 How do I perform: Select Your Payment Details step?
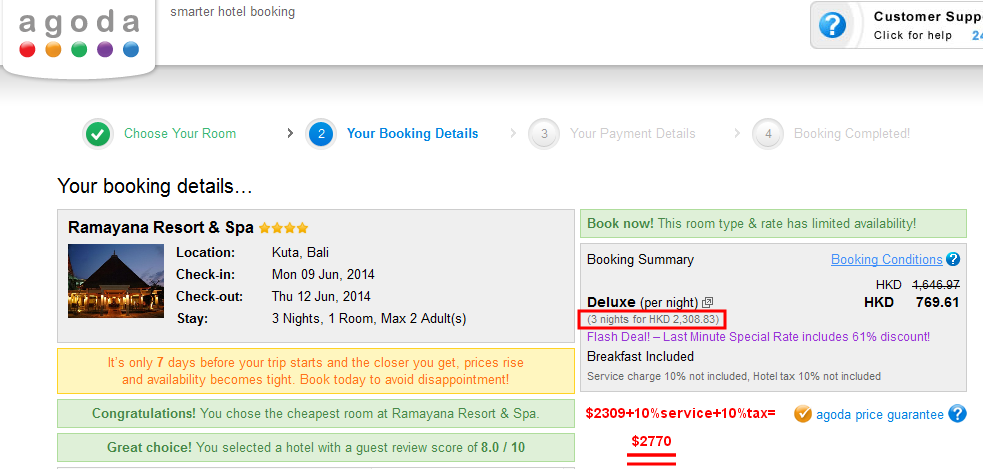pyautogui.click(x=632, y=134)
